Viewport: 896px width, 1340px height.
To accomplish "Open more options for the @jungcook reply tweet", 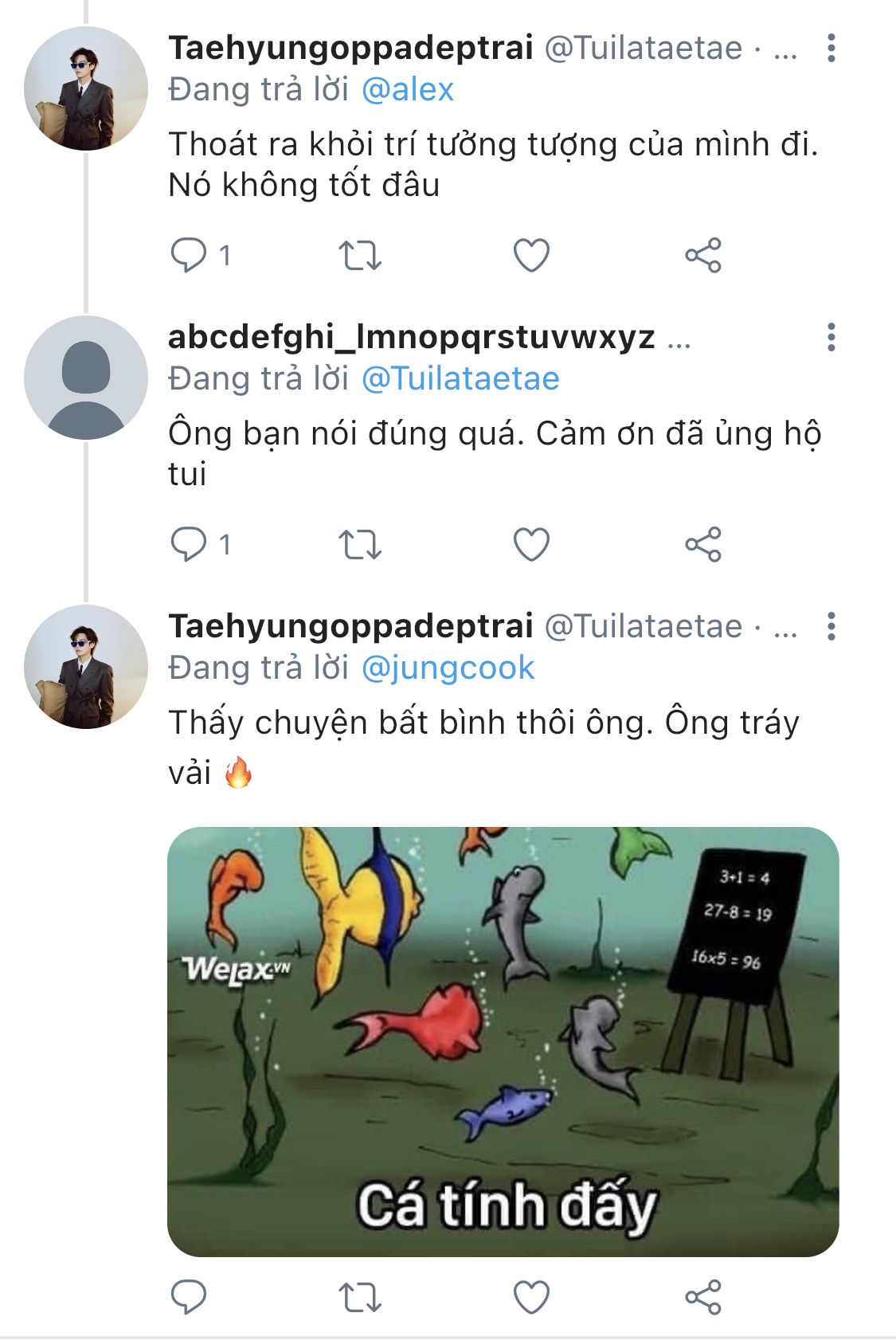I will pyautogui.click(x=831, y=627).
